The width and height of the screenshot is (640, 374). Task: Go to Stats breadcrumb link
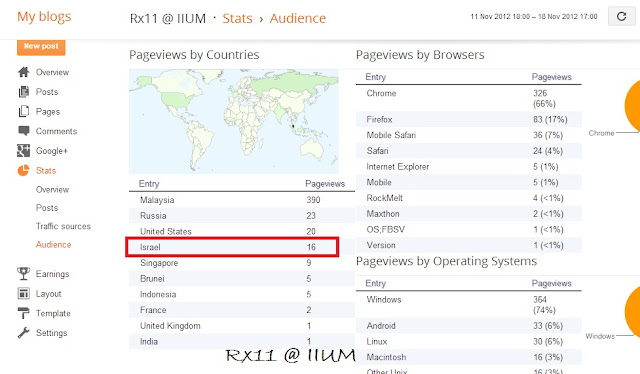click(238, 18)
